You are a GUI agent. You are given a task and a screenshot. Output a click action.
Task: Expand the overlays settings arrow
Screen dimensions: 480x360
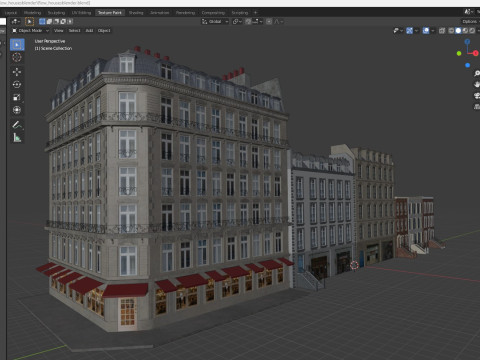point(433,31)
